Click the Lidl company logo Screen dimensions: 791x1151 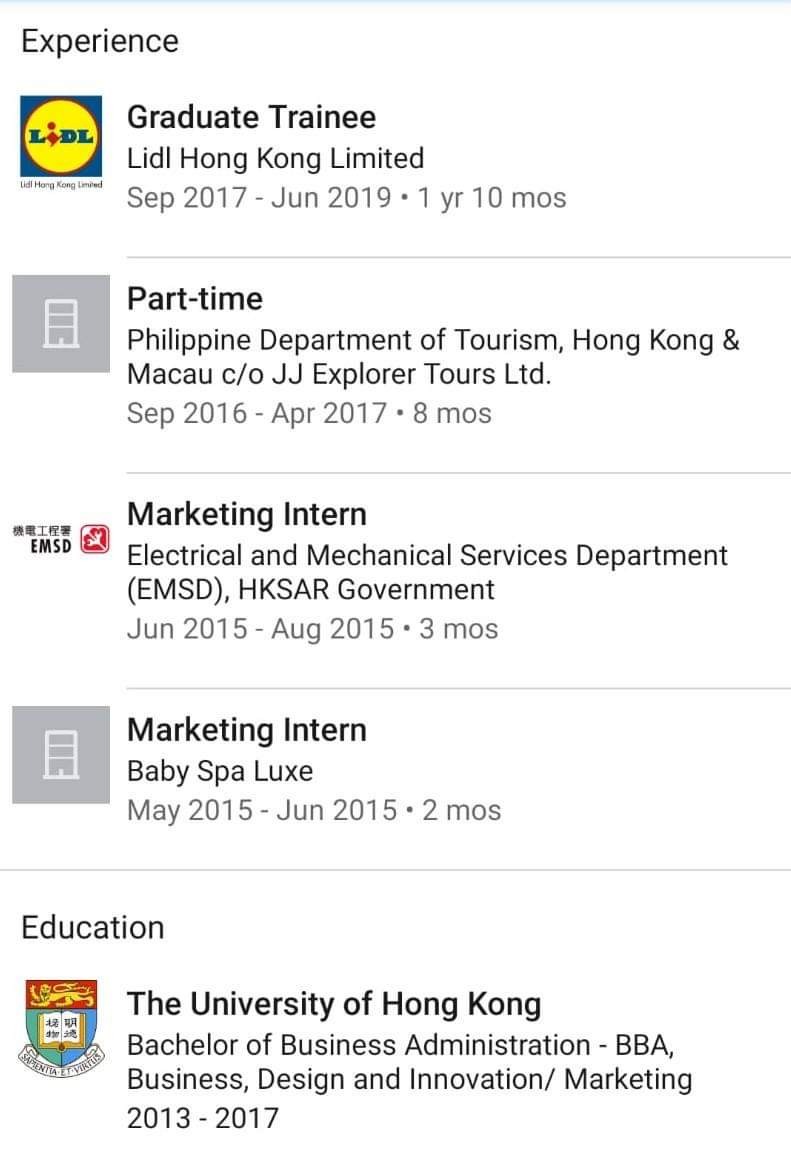(x=61, y=137)
